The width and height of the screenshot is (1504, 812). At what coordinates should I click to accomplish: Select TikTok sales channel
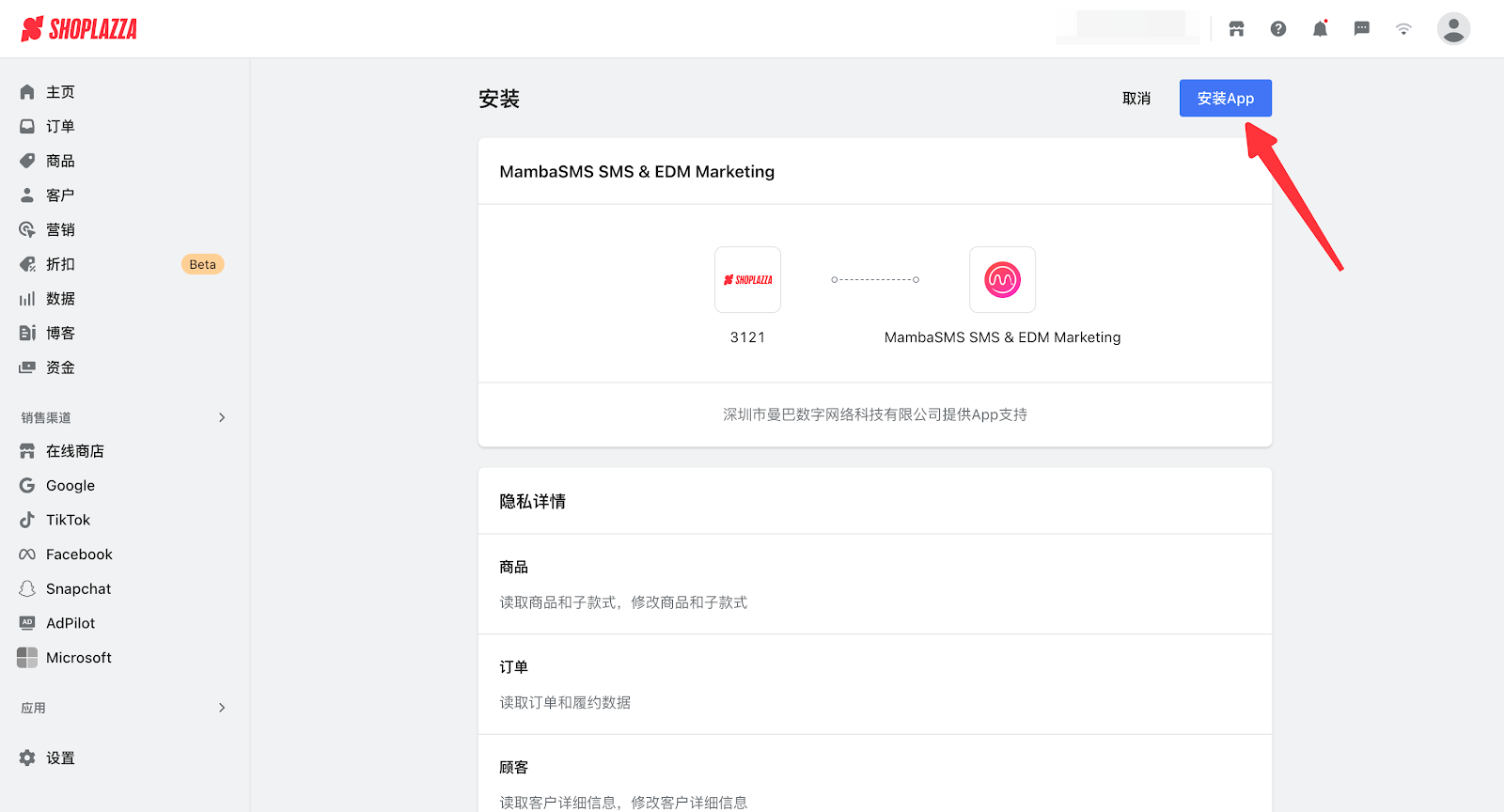[x=68, y=520]
